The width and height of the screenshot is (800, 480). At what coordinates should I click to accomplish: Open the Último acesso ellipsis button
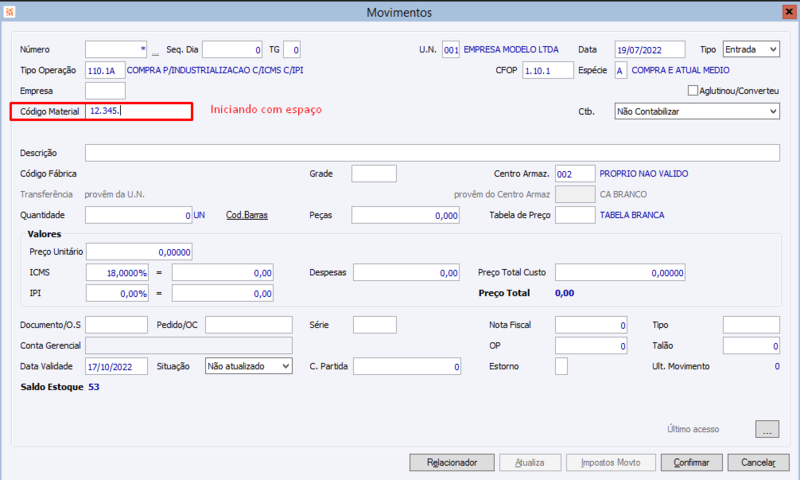point(767,429)
